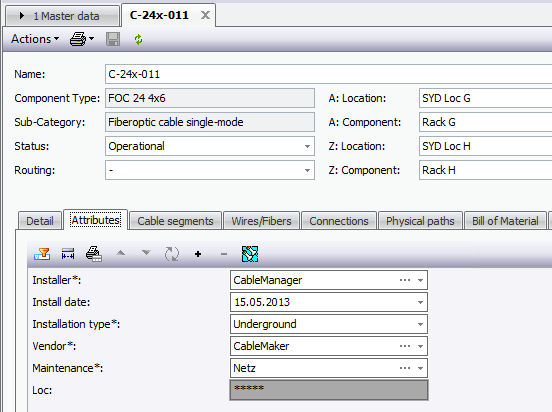Open the Installation type dropdown
The width and height of the screenshot is (552, 412).
[420, 324]
